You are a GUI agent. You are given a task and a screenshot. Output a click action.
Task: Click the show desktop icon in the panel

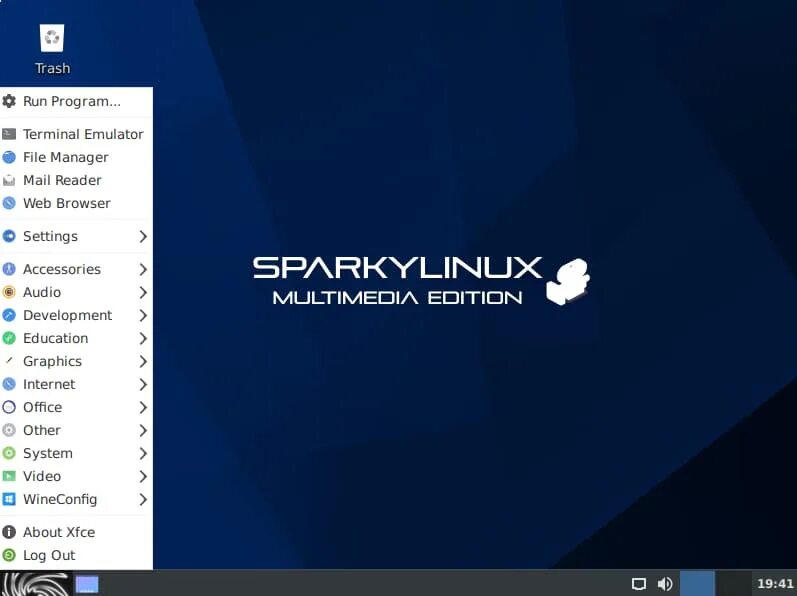(87, 584)
